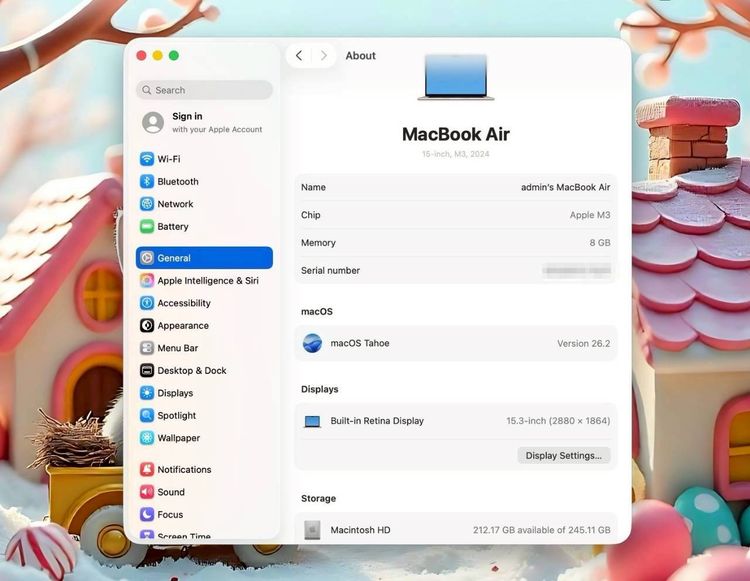The width and height of the screenshot is (750, 581).
Task: Click the Version 26.2 text
Action: pyautogui.click(x=584, y=343)
